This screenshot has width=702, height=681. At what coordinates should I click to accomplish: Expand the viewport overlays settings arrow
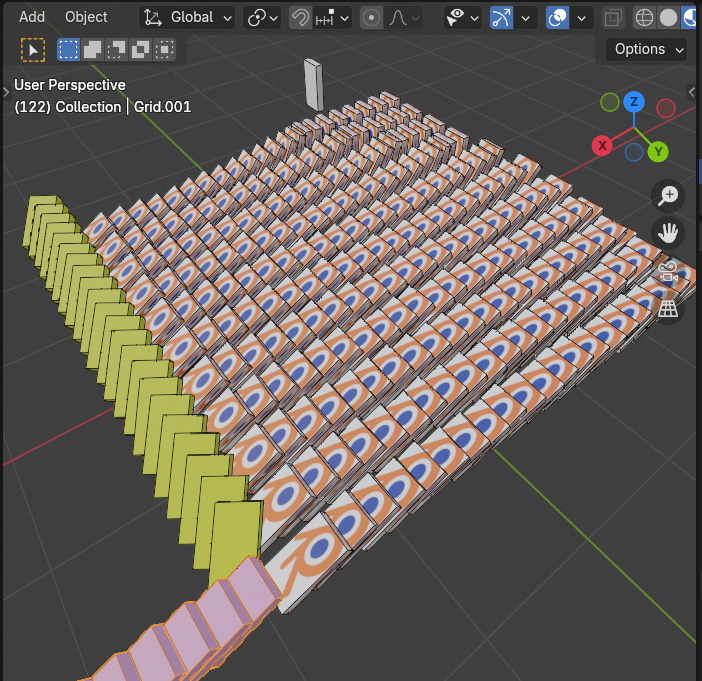click(582, 18)
